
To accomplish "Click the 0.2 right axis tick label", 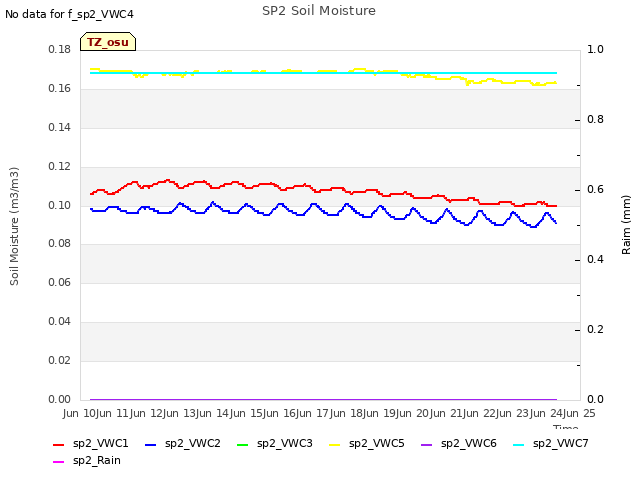I will pos(596,329).
